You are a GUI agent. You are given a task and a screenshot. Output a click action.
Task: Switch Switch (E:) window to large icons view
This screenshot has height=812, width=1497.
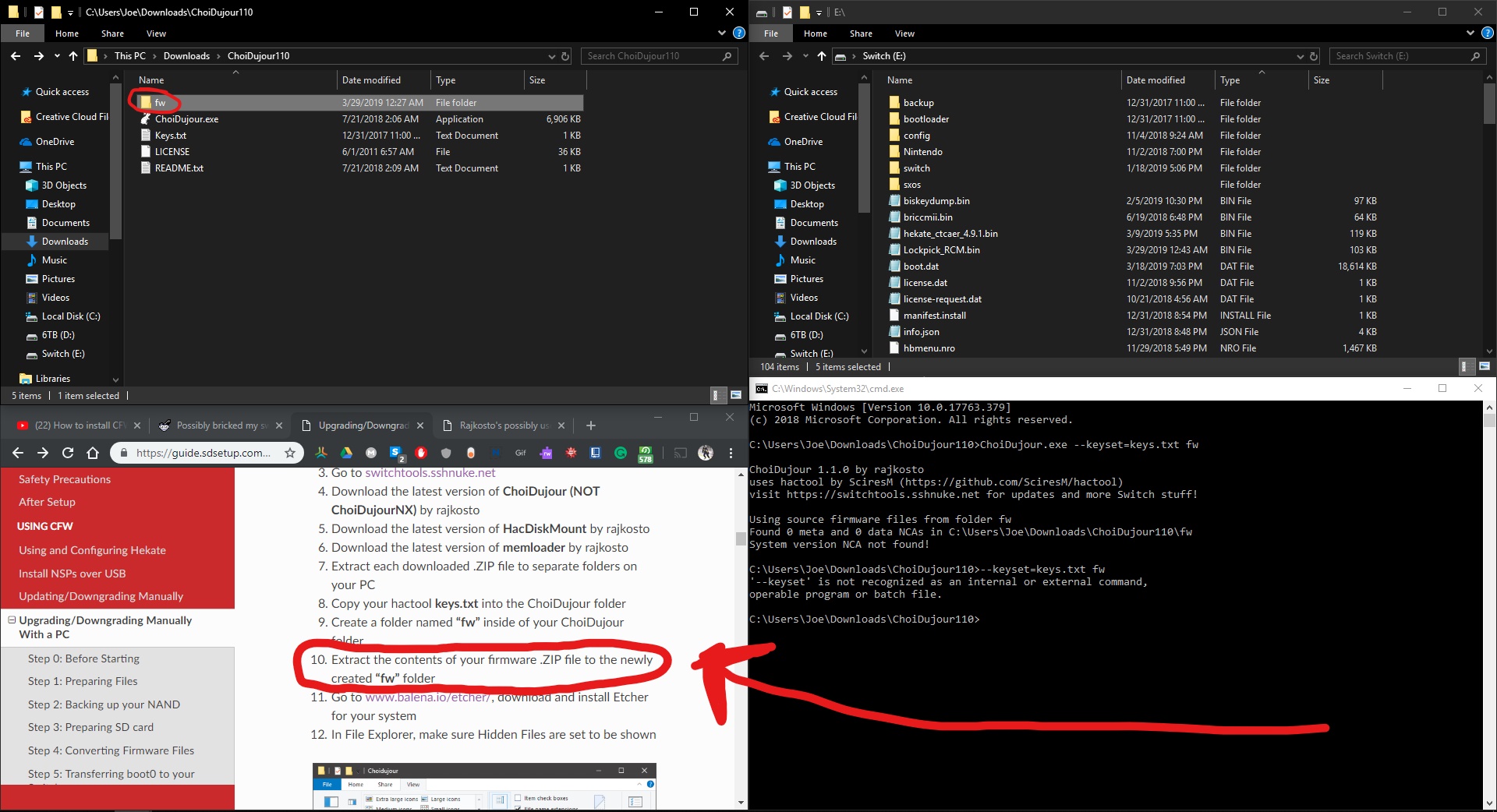(1484, 366)
